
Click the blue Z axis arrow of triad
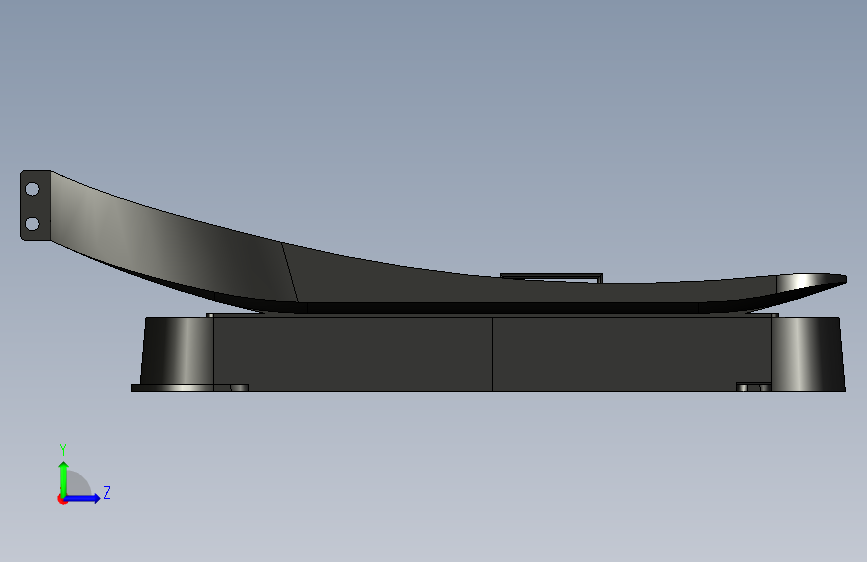(x=83, y=498)
